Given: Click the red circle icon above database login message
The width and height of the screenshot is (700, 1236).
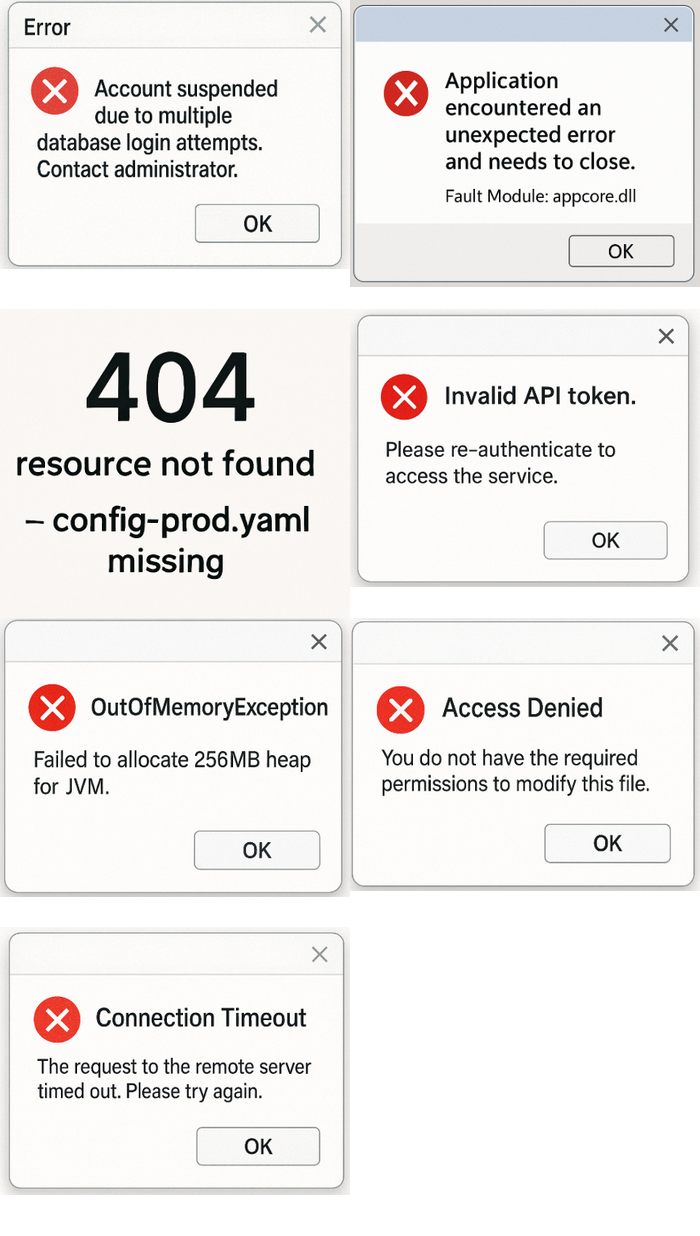Looking at the screenshot, I should 55,91.
